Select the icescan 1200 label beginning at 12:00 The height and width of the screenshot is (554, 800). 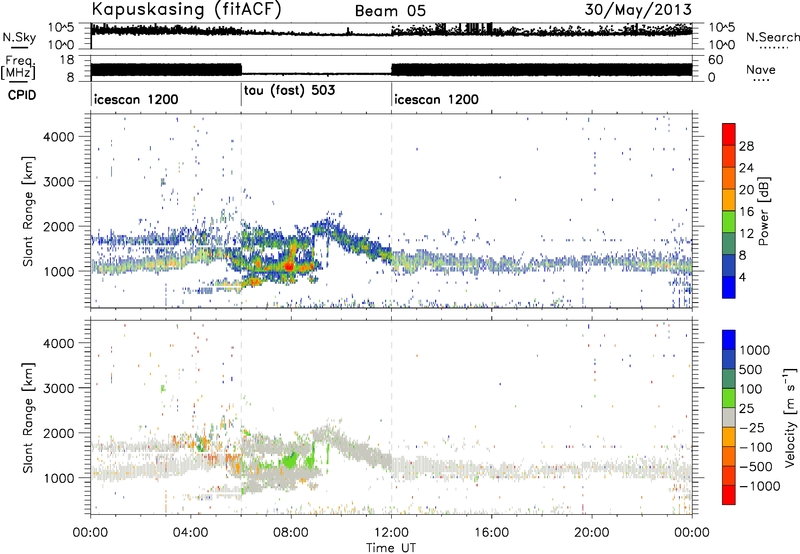436,99
